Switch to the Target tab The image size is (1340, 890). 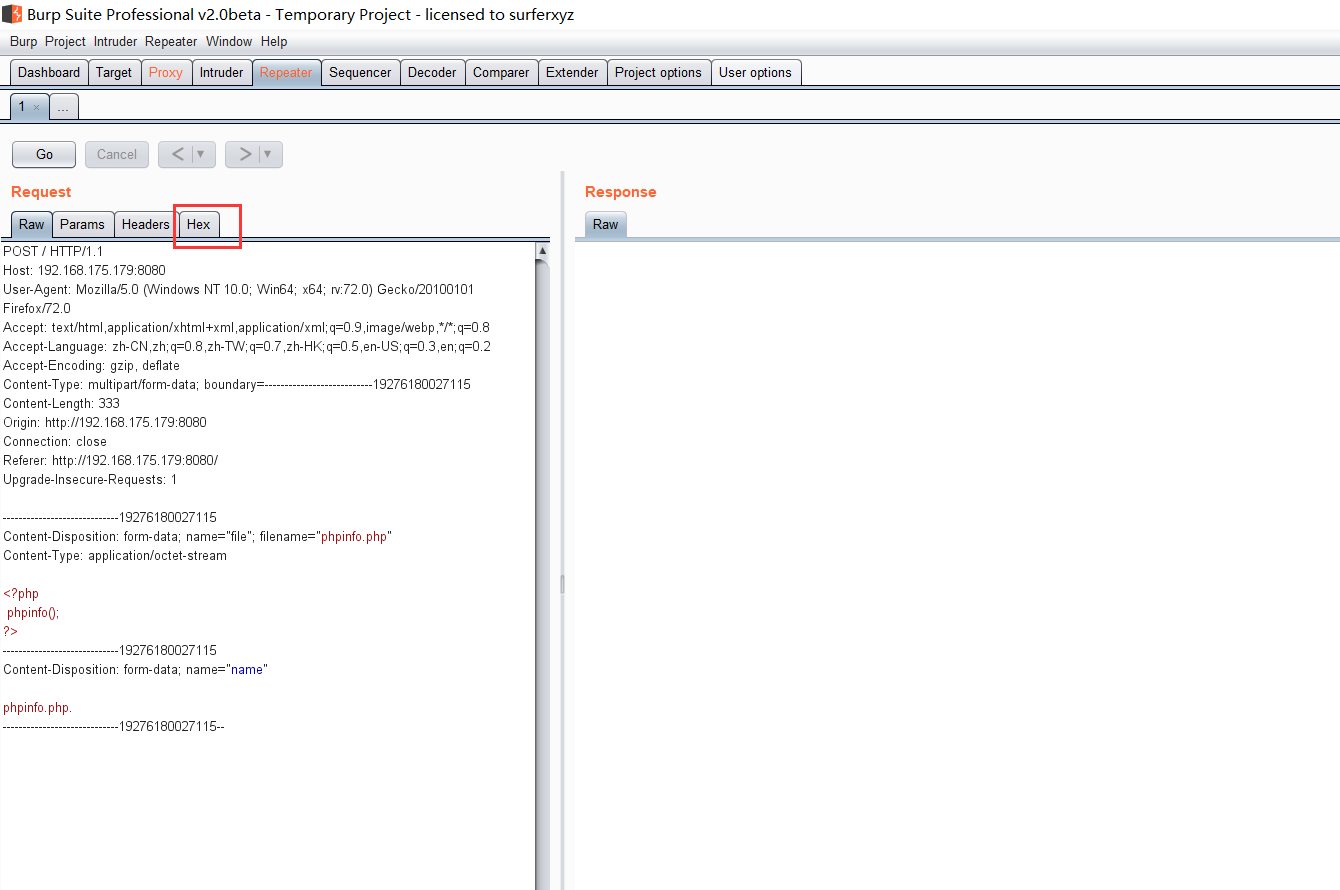[114, 73]
